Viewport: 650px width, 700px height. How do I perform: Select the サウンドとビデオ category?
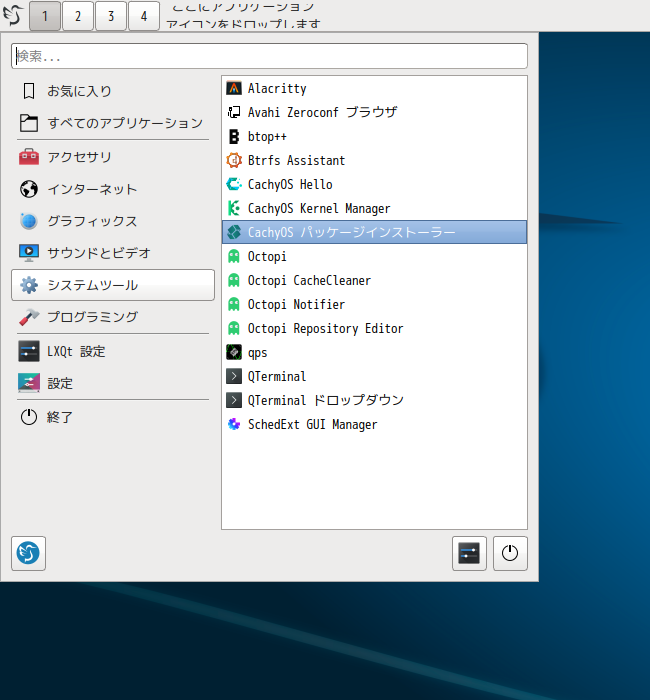point(99,253)
